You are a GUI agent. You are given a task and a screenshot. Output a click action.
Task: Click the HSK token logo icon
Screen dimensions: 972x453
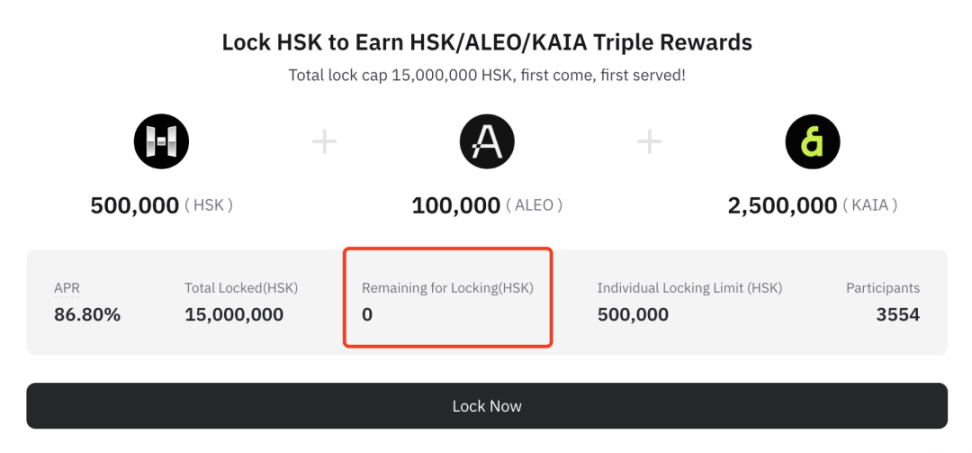(161, 142)
